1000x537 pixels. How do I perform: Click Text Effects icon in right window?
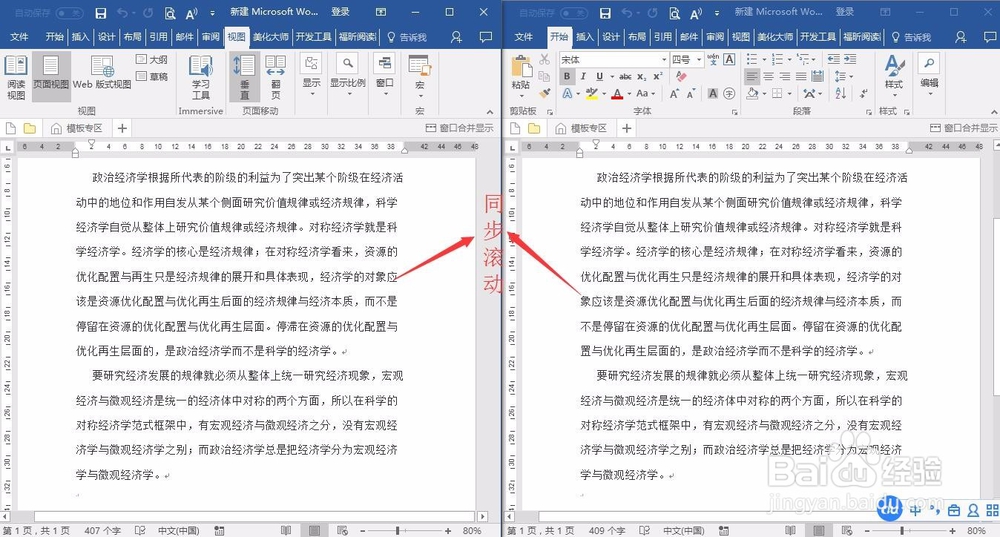tap(567, 94)
